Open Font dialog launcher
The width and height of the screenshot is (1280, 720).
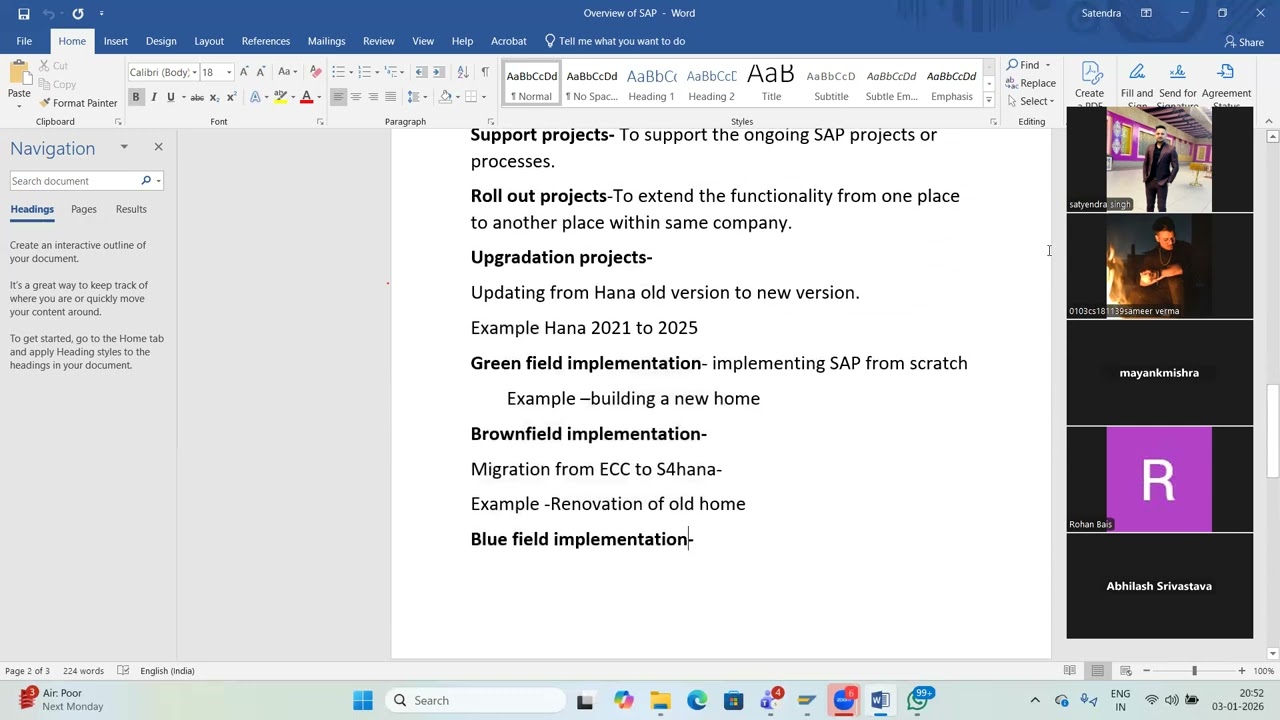click(320, 122)
